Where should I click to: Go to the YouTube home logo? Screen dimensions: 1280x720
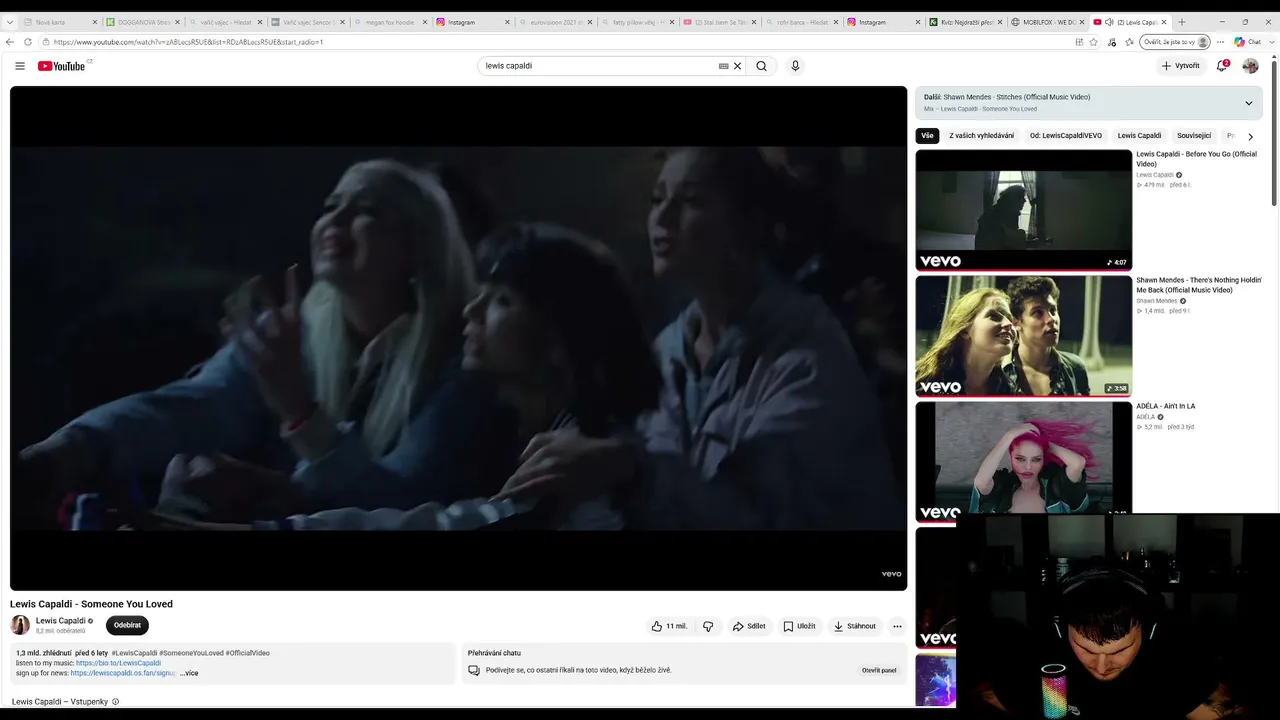[64, 66]
